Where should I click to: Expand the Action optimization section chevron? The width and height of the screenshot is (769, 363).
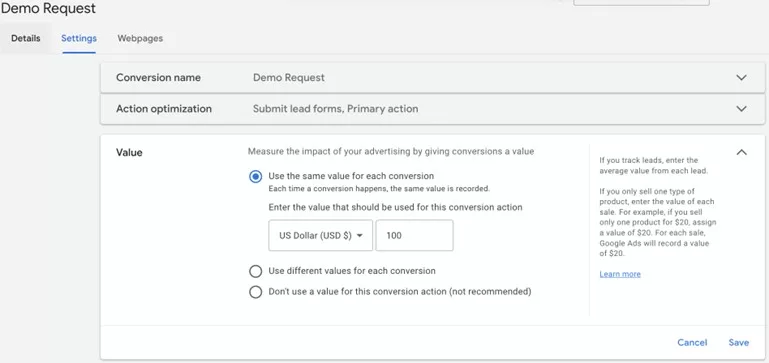coord(741,108)
